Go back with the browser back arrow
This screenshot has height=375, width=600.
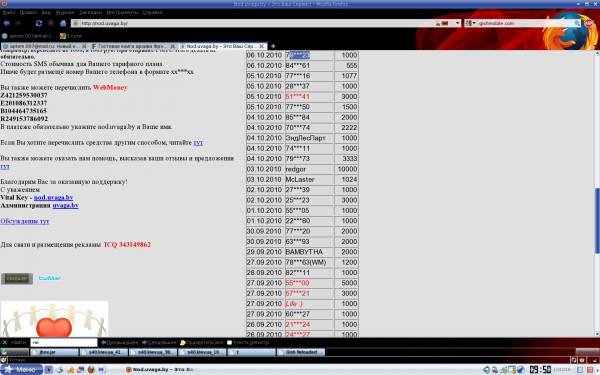point(7,23)
